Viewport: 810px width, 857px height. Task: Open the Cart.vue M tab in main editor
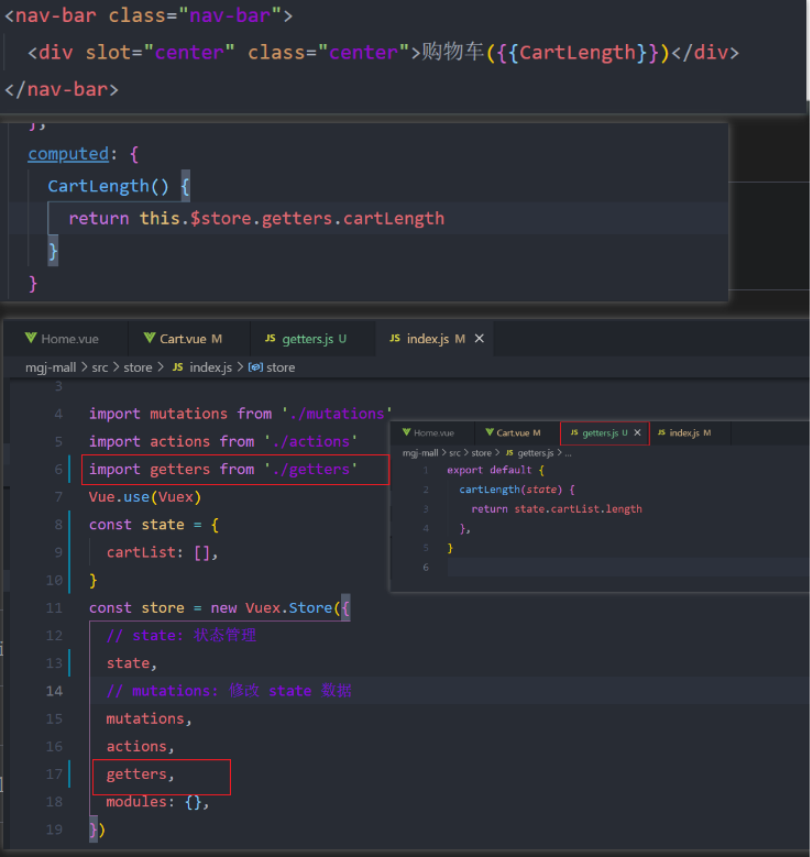[183, 339]
